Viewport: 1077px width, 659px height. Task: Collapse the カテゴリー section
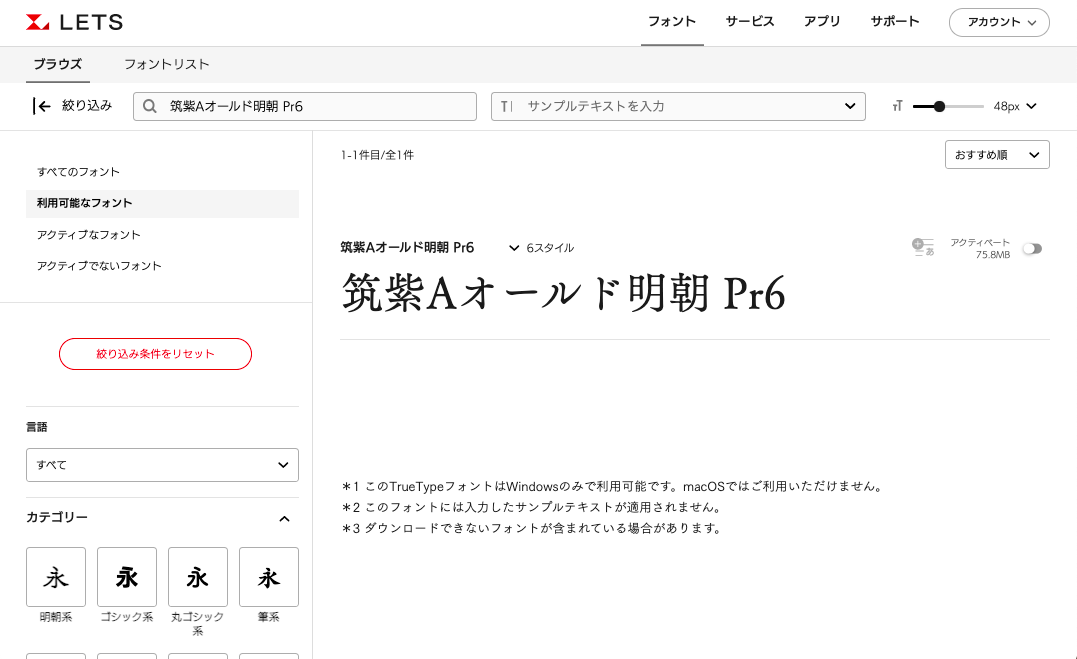pos(284,519)
